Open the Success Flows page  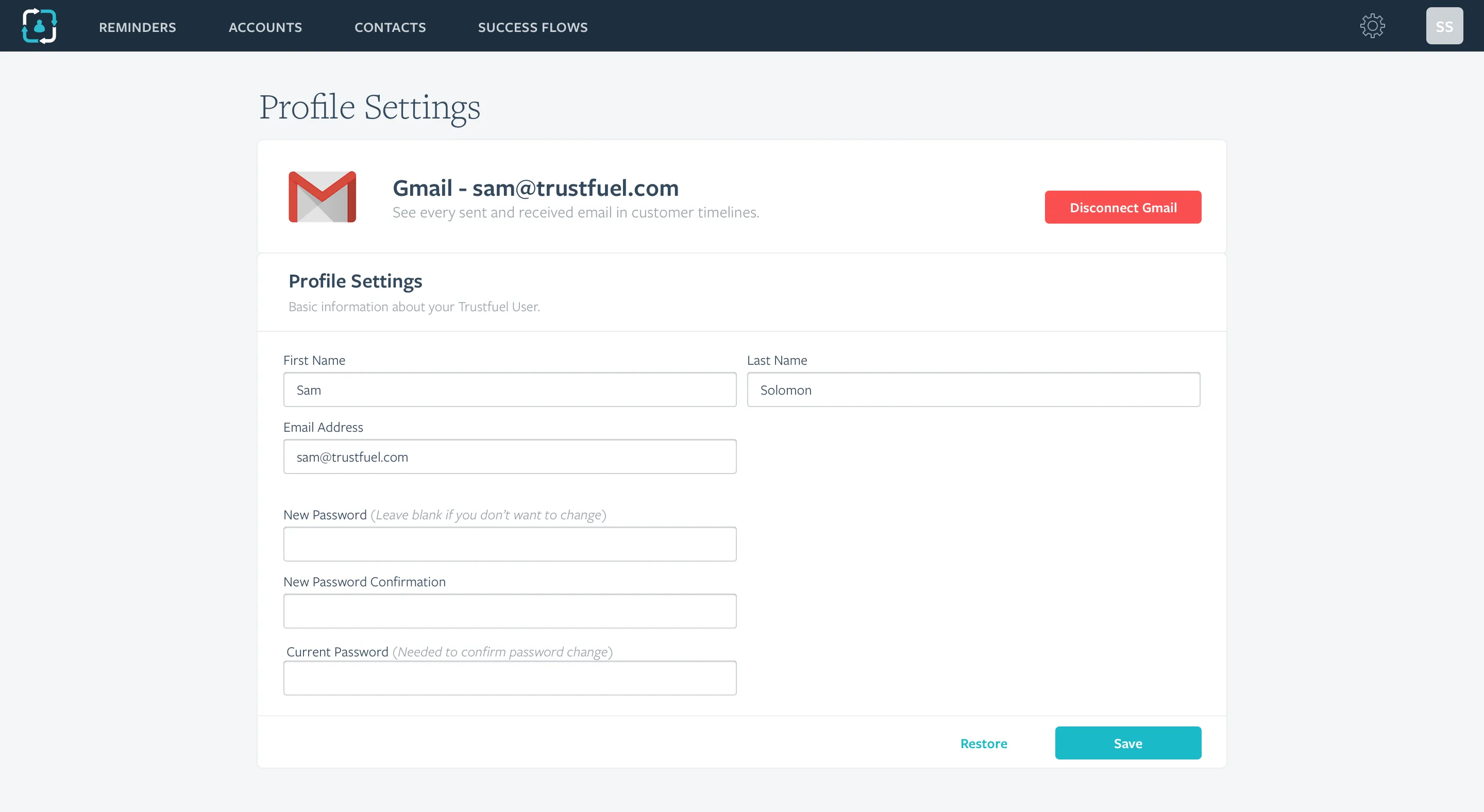(532, 27)
